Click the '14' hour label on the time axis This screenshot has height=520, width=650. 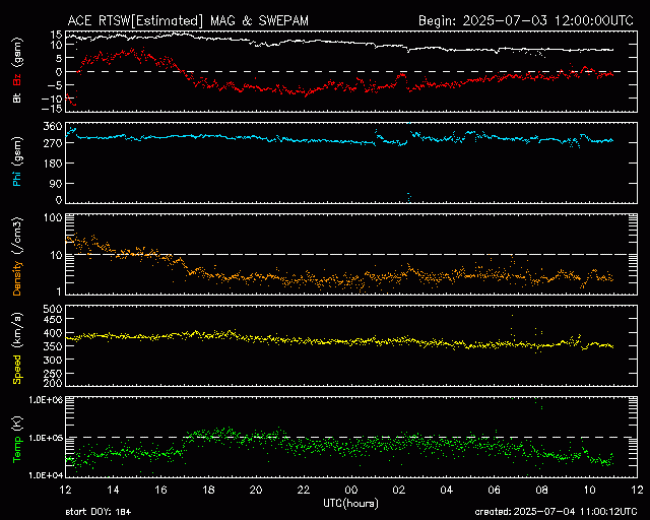point(113,490)
